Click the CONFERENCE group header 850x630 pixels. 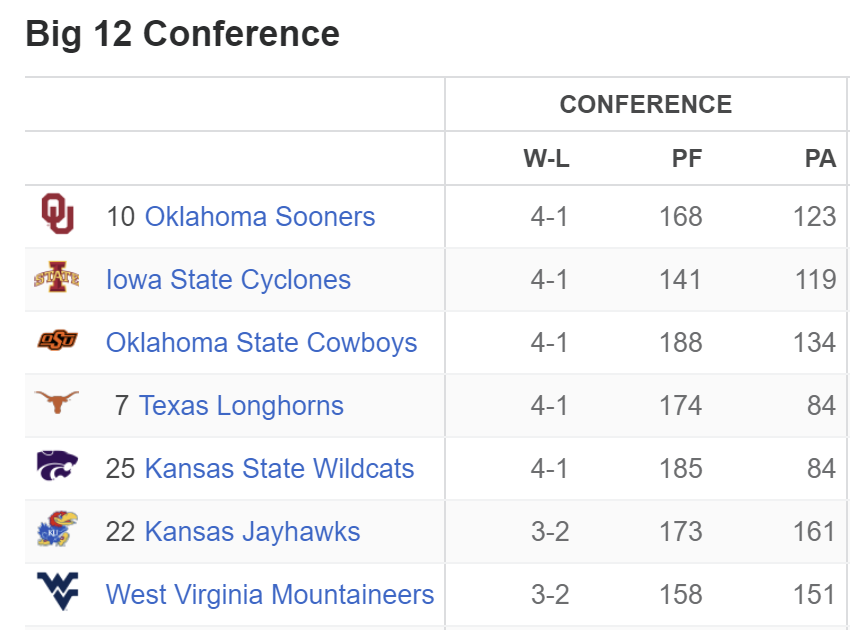click(x=646, y=104)
